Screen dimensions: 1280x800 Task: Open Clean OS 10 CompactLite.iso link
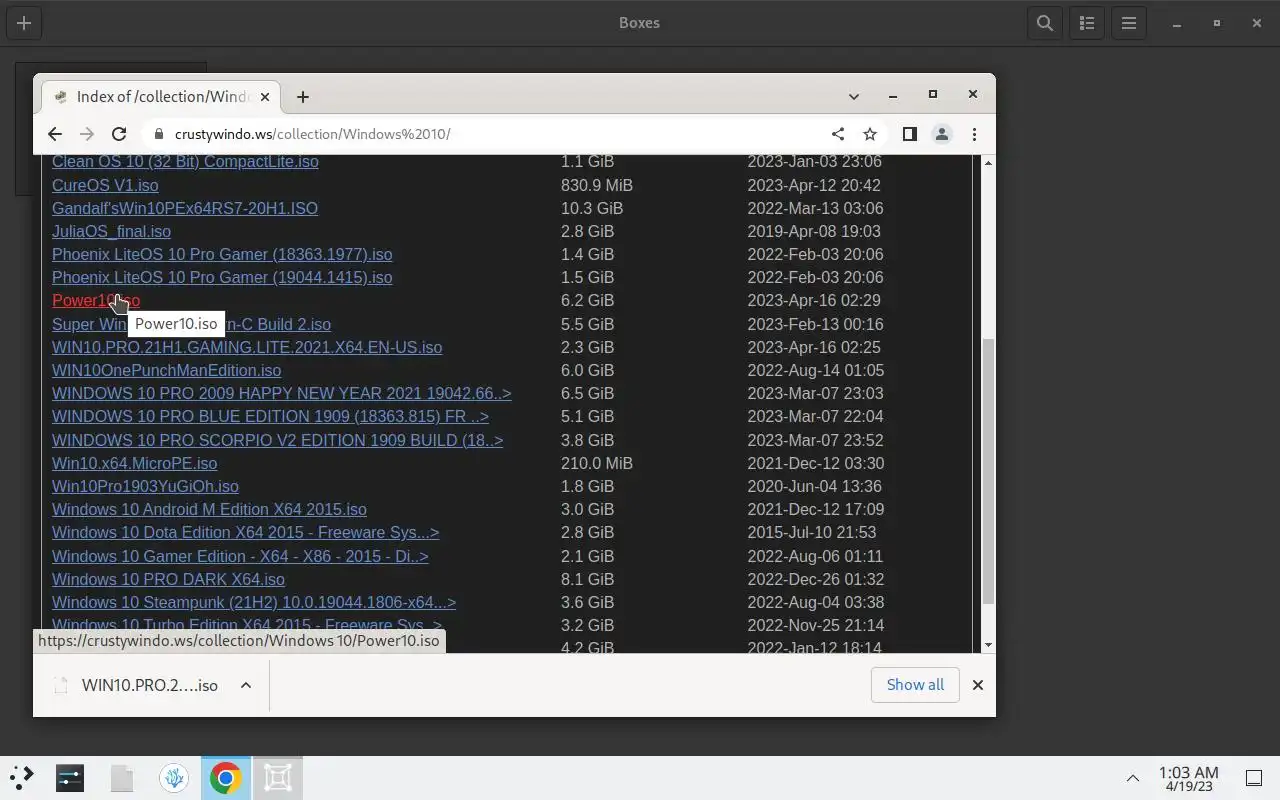pyautogui.click(x=185, y=162)
